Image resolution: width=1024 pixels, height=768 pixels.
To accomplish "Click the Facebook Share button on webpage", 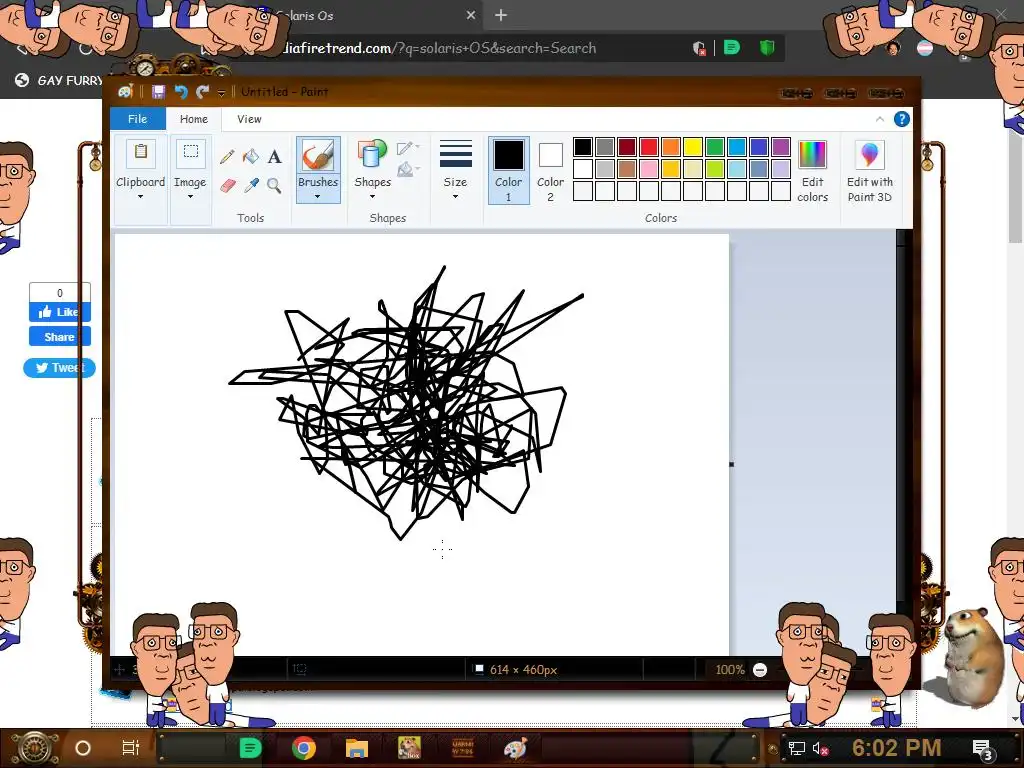I will [59, 337].
